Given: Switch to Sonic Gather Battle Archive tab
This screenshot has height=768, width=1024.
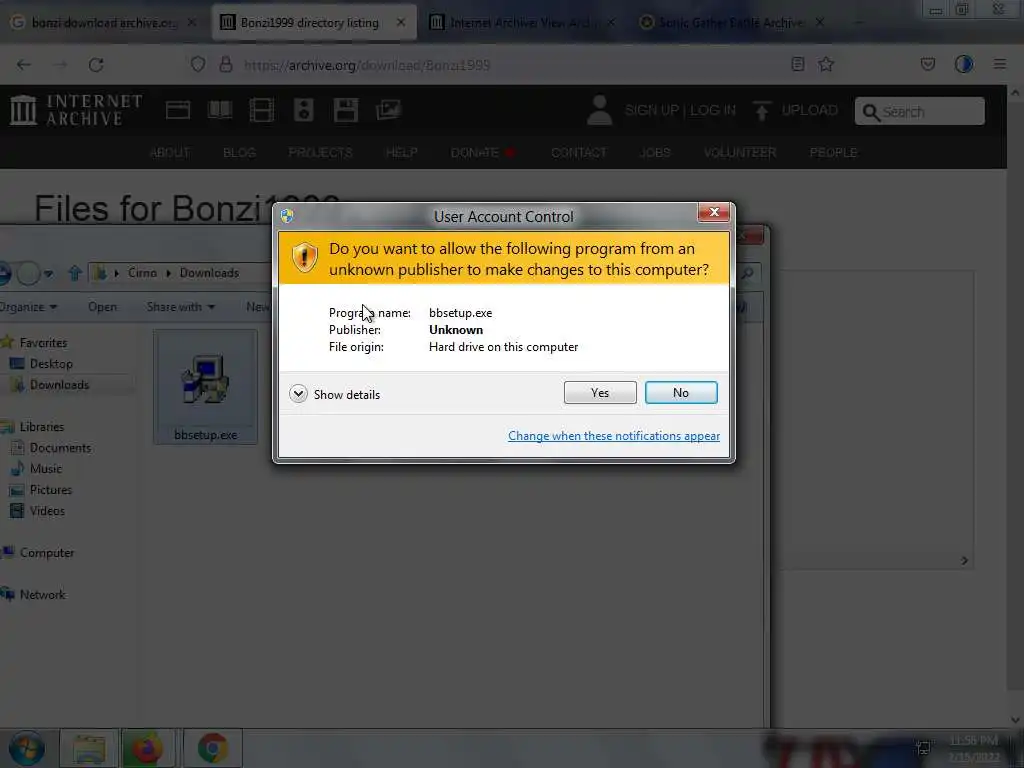Looking at the screenshot, I should (x=731, y=22).
